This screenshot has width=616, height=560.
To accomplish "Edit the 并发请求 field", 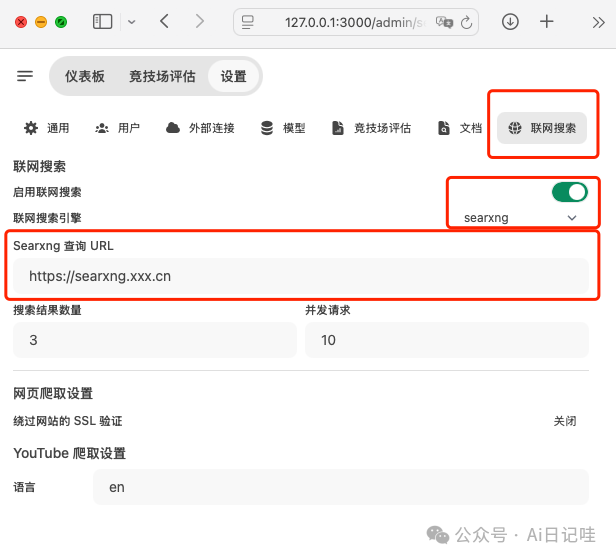I will 447,340.
